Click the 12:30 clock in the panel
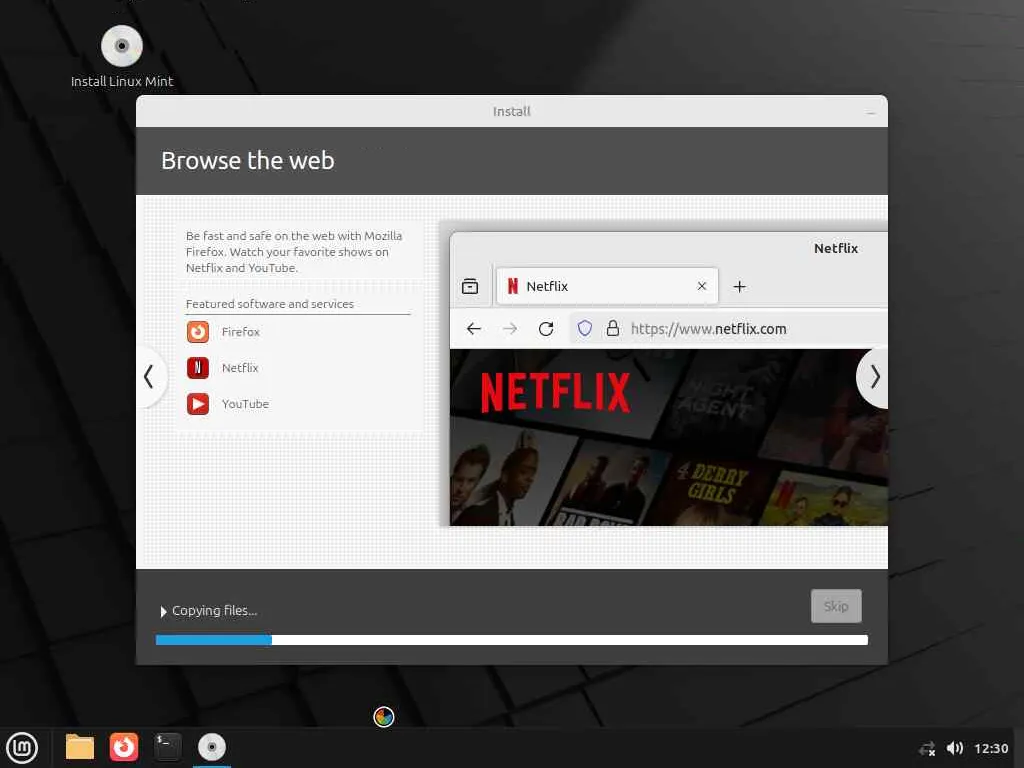Image resolution: width=1024 pixels, height=768 pixels. click(991, 748)
